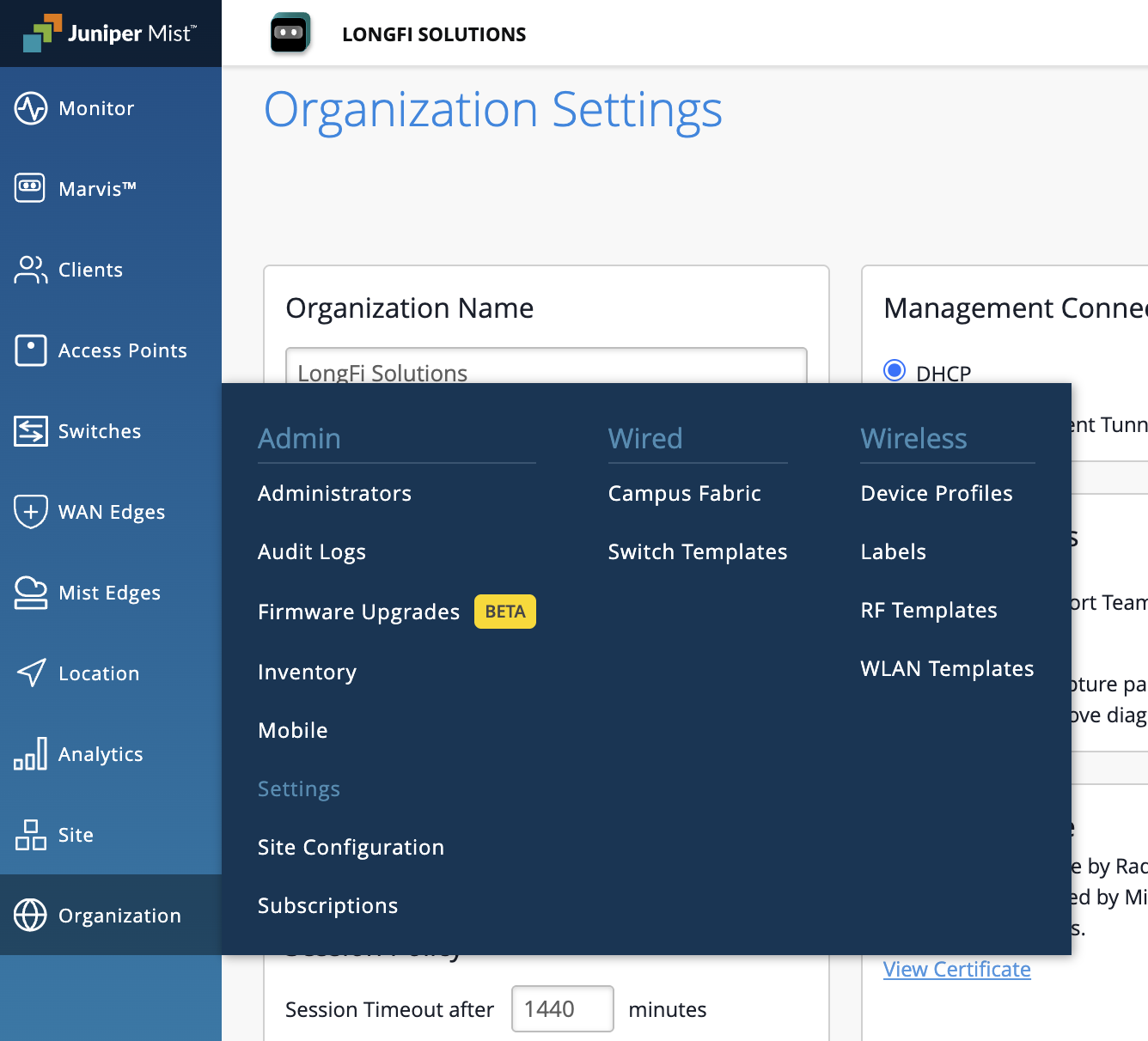The height and width of the screenshot is (1041, 1148).
Task: Open Site in the sidebar
Action: pyautogui.click(x=76, y=835)
